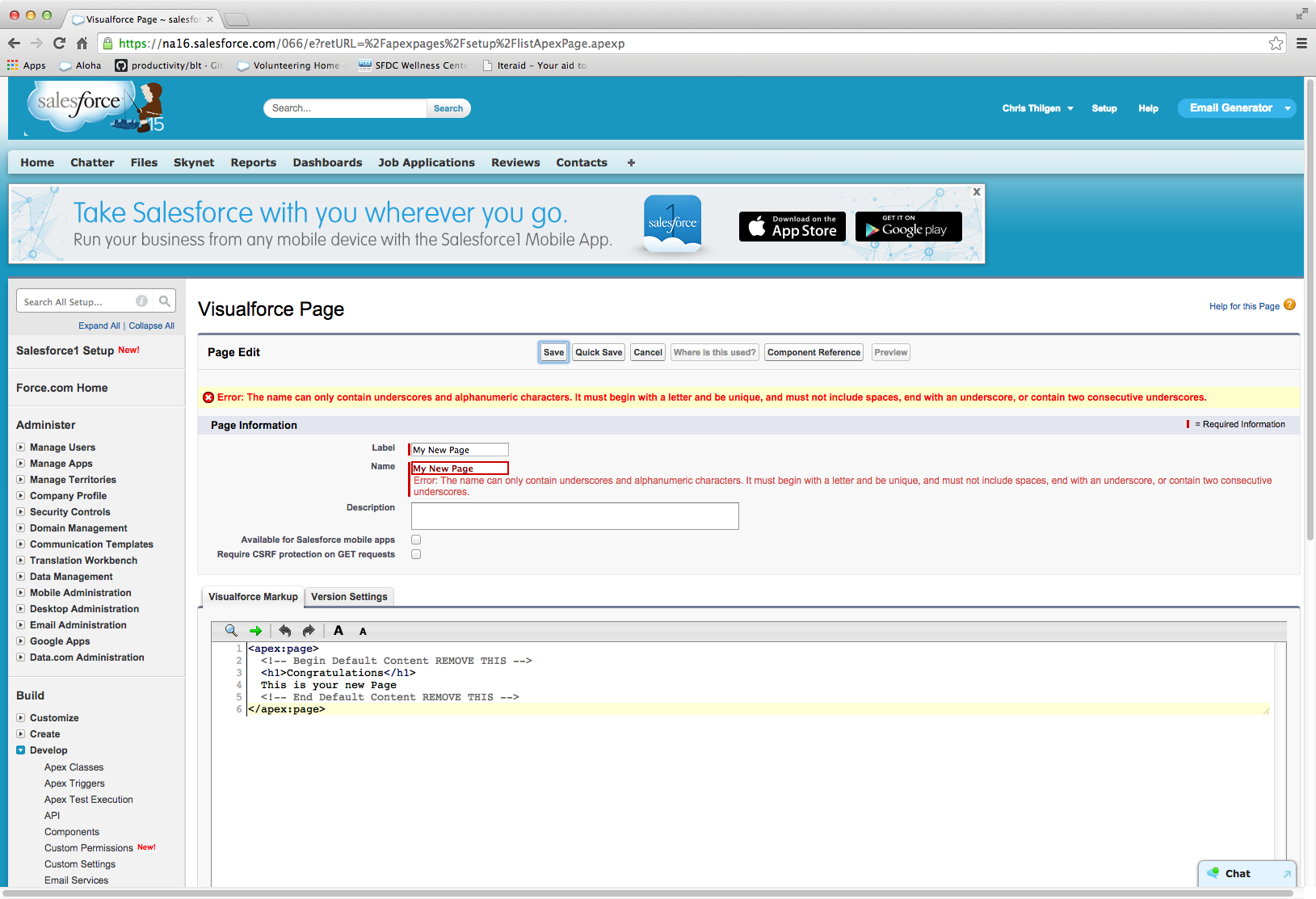1316x899 pixels.
Task: Check Require CSRF protection on GET requests
Action: [416, 554]
